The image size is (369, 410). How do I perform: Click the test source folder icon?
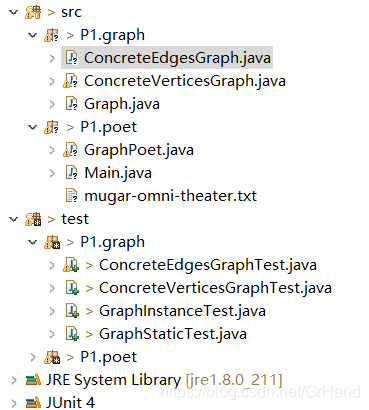(33, 219)
